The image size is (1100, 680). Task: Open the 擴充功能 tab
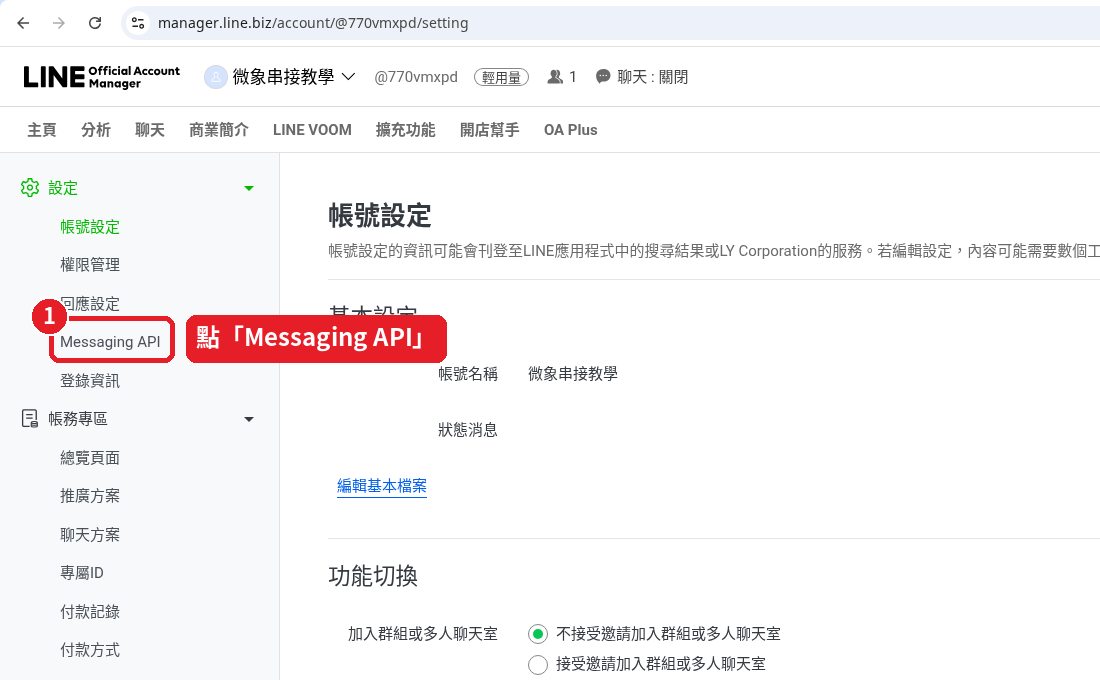click(x=405, y=130)
